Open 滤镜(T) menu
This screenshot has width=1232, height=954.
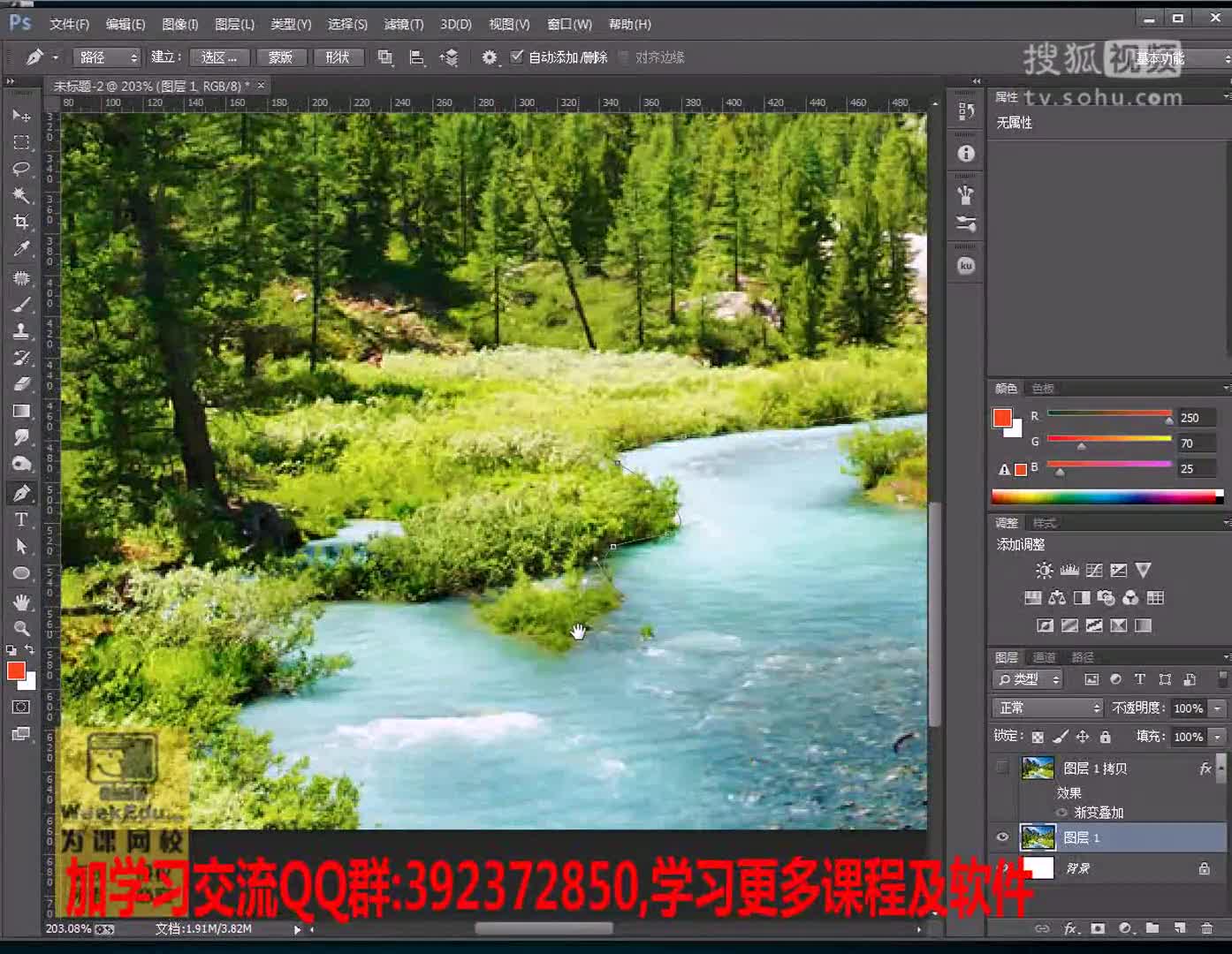[x=404, y=24]
